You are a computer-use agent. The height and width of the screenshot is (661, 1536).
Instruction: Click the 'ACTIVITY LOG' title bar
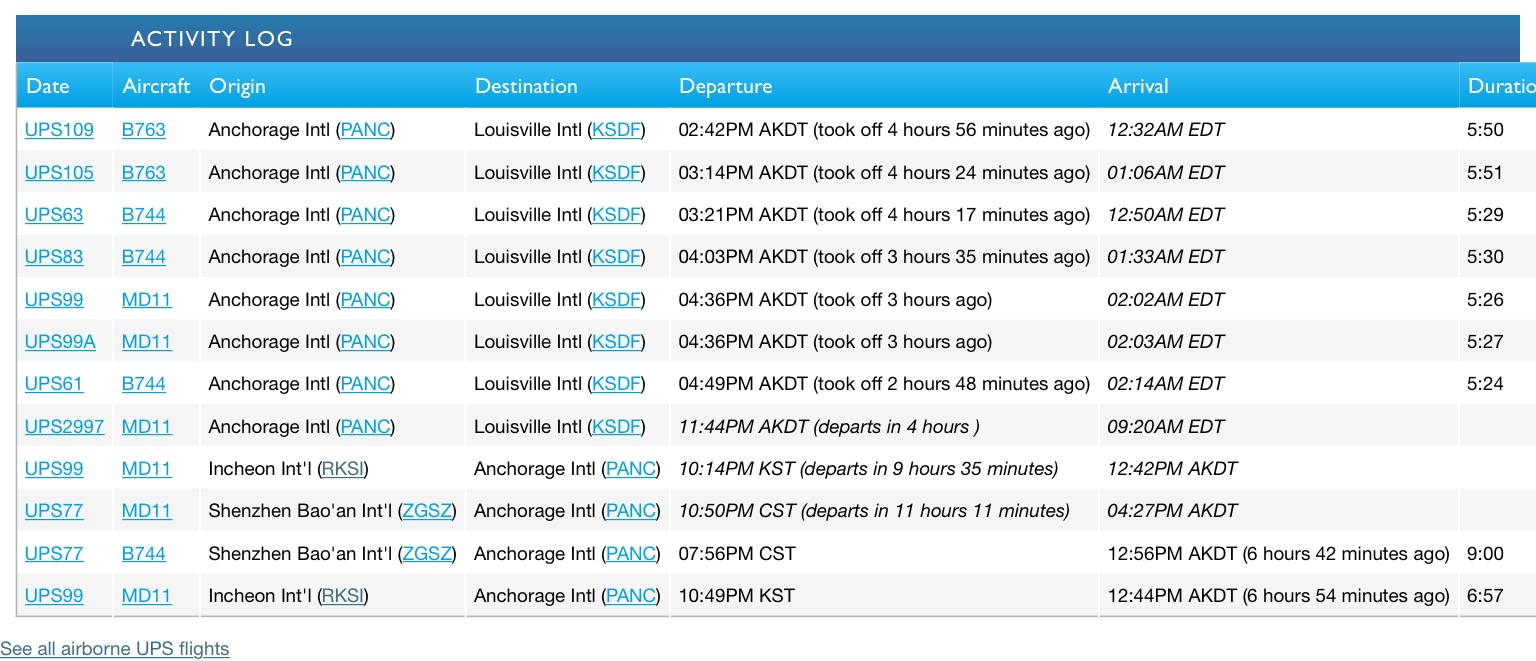pos(768,39)
